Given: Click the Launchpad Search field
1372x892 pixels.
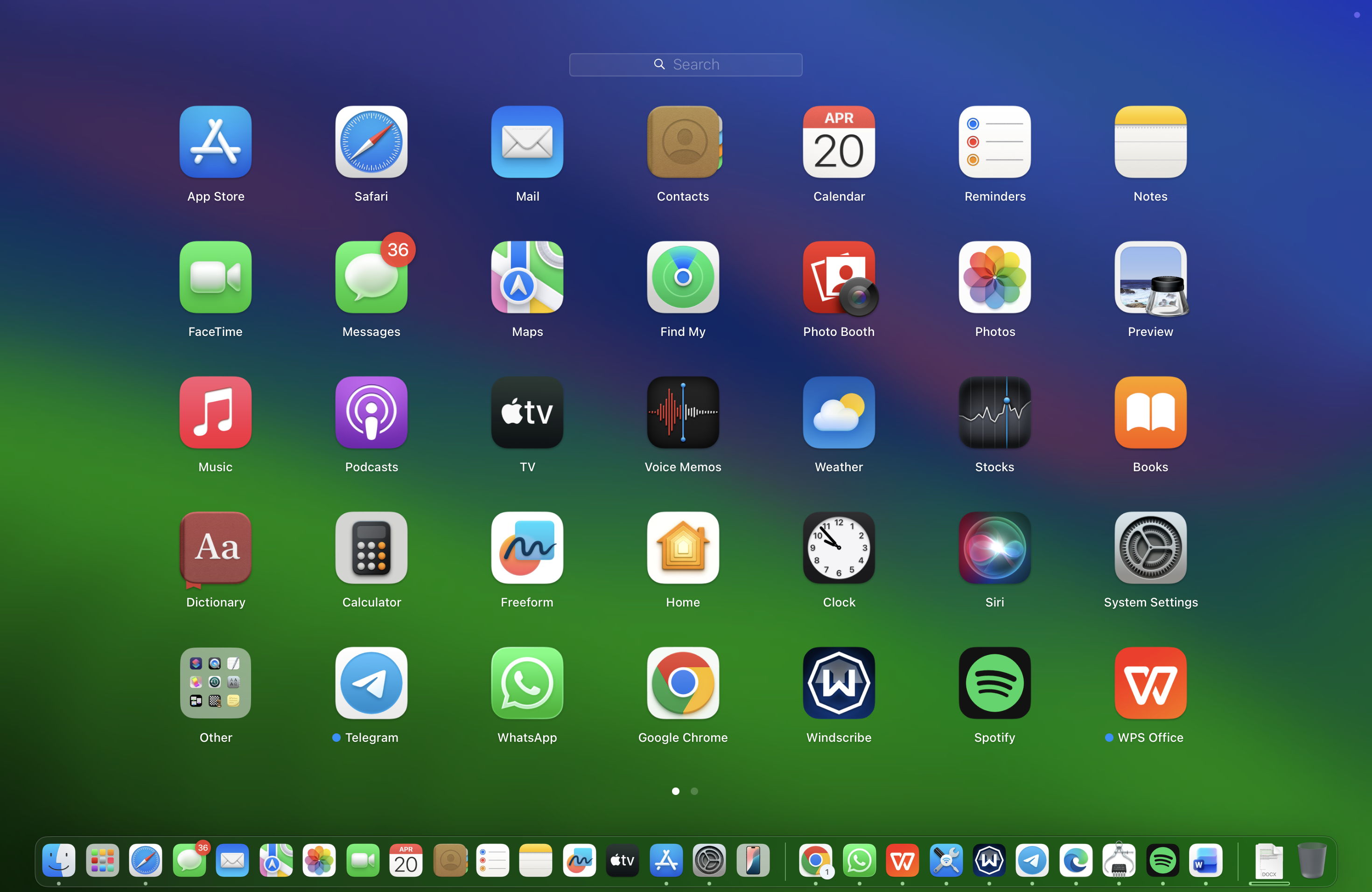Looking at the screenshot, I should coord(686,64).
